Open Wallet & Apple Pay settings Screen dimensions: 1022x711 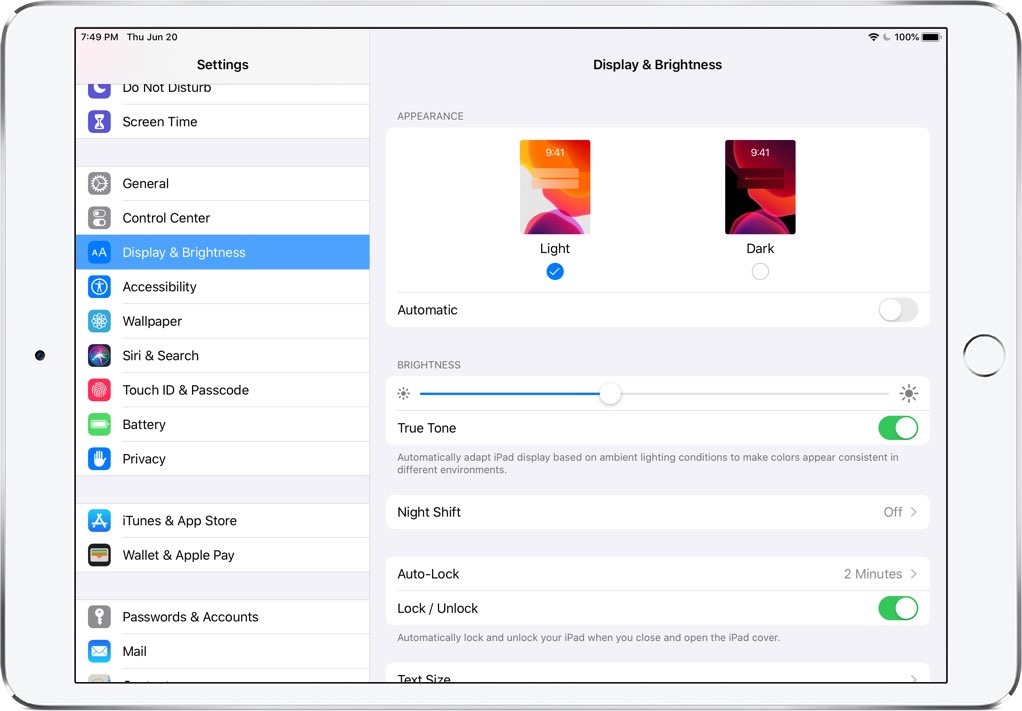(222, 555)
